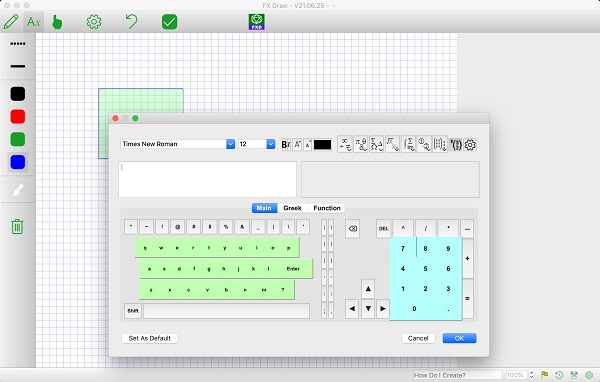Click the equals key on numpad
600x382 pixels.
(467, 299)
